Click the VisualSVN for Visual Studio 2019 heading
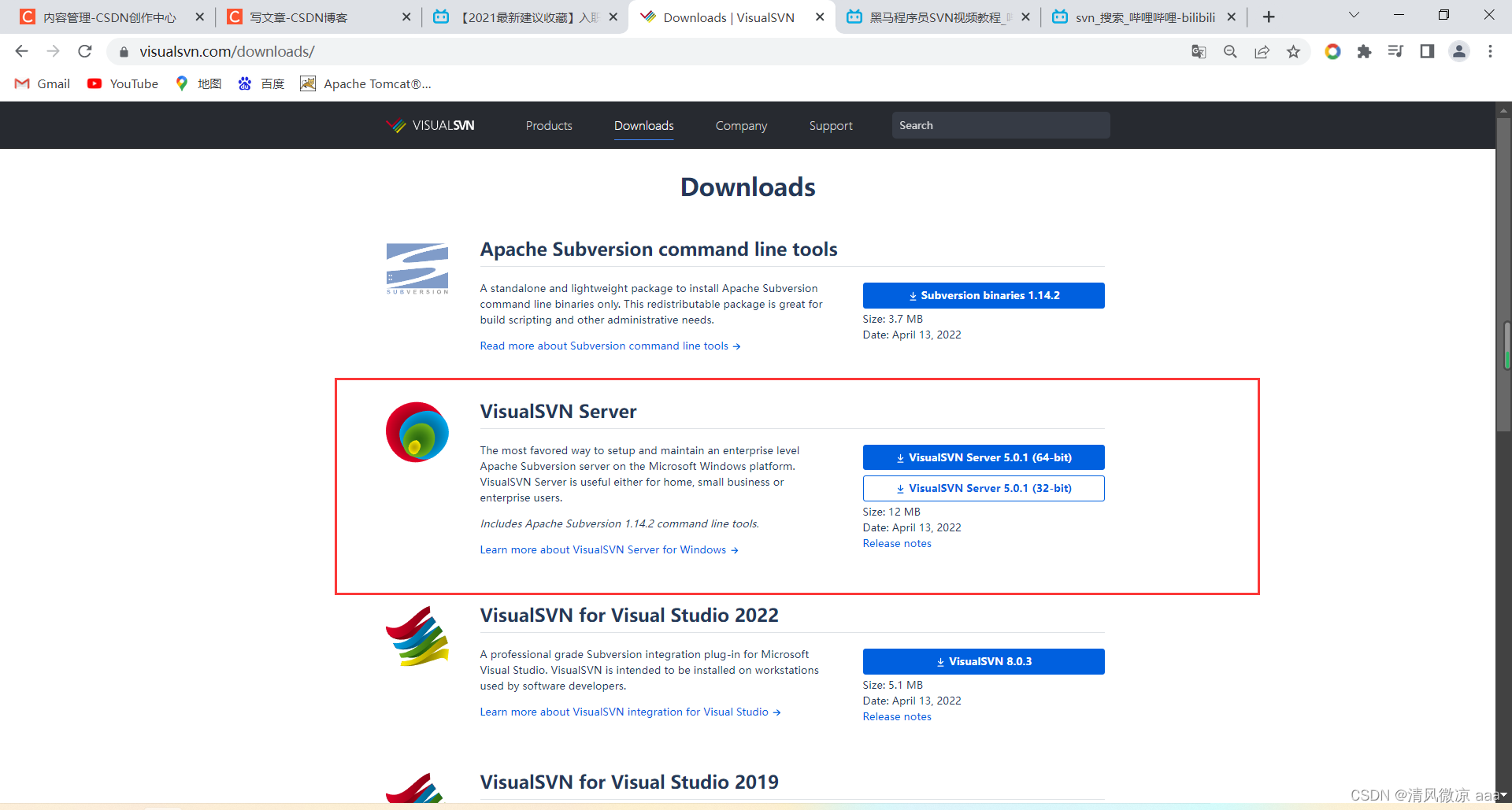Viewport: 1512px width, 810px height. (629, 782)
